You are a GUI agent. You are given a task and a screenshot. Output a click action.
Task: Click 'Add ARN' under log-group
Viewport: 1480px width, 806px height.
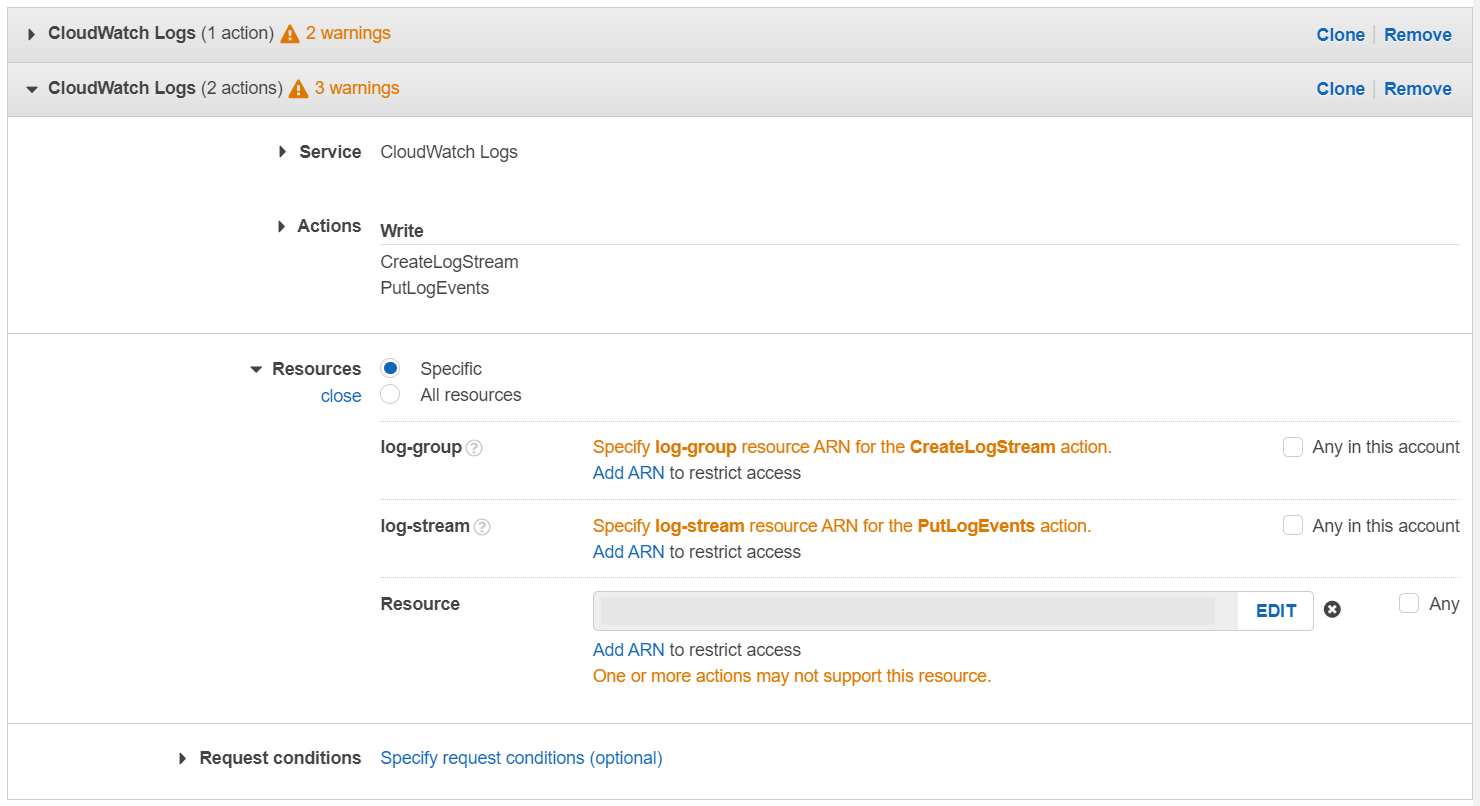point(628,472)
